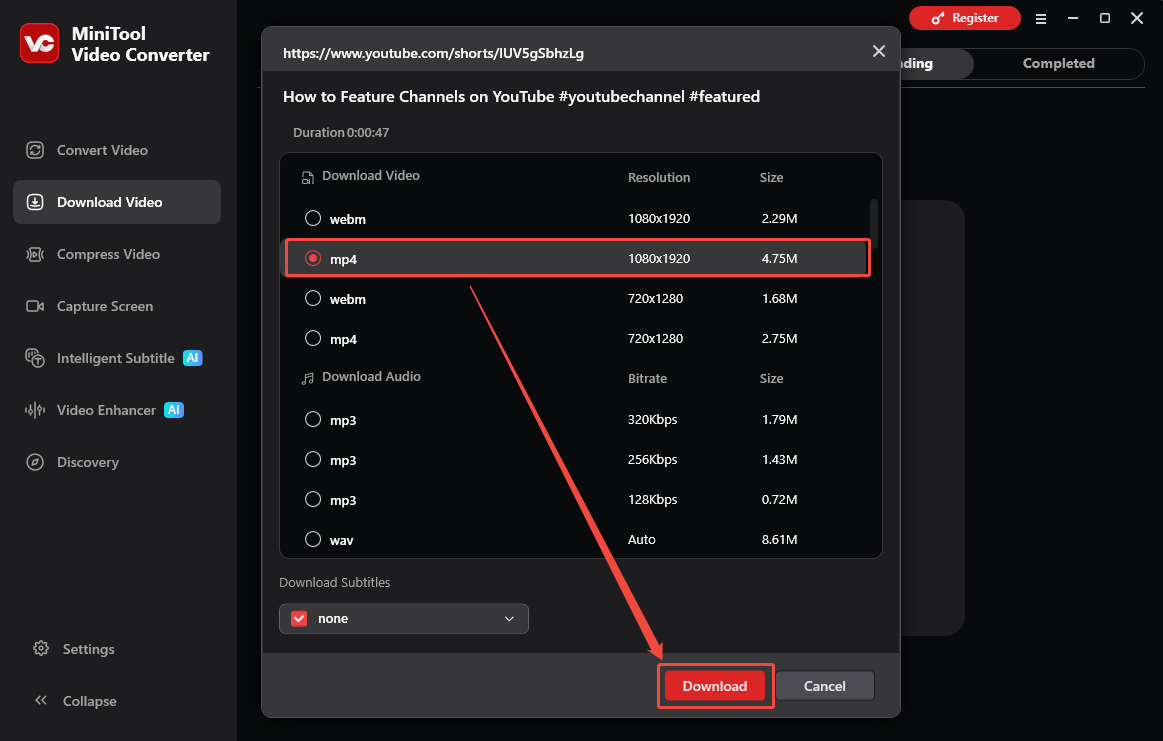Click the Capture Screen camera icon
Viewport: 1163px width, 741px height.
pos(35,306)
